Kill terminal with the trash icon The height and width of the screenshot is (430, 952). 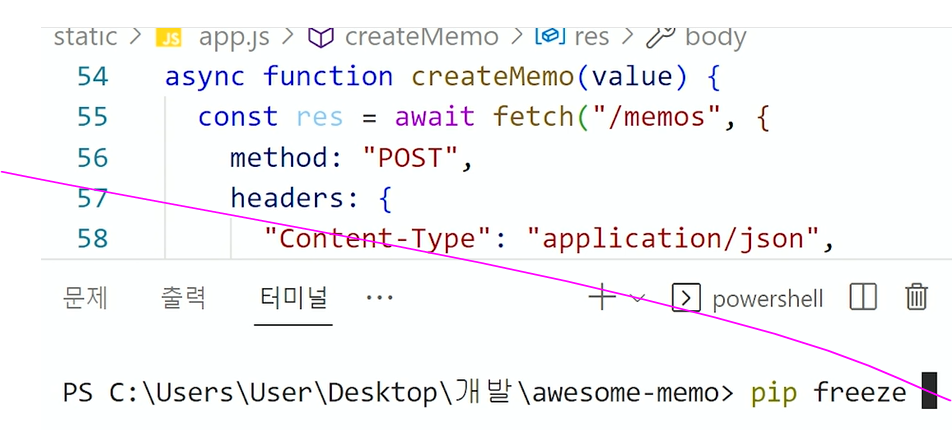pyautogui.click(x=916, y=298)
